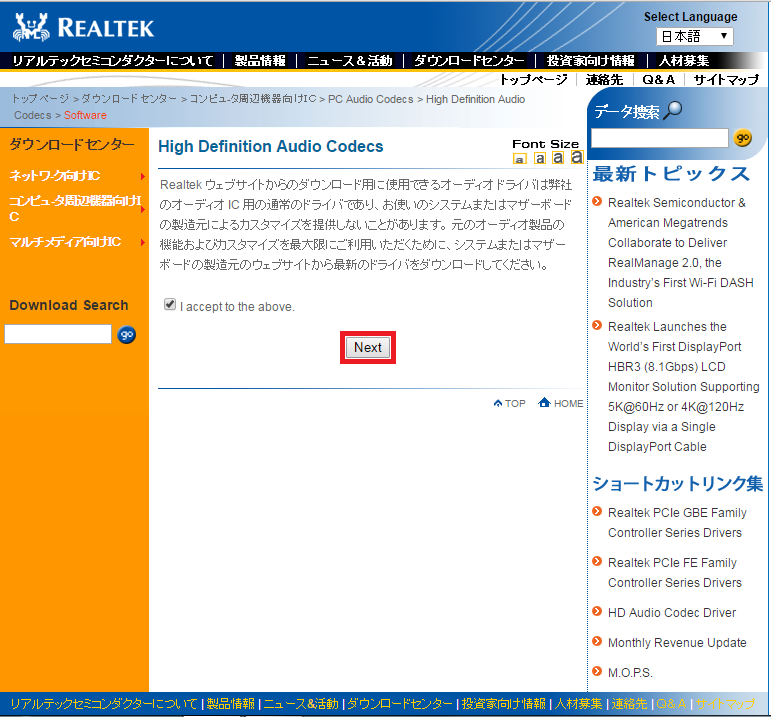The height and width of the screenshot is (717, 771).
Task: Open the M.O.P.S. shortcut link
Action: click(630, 673)
